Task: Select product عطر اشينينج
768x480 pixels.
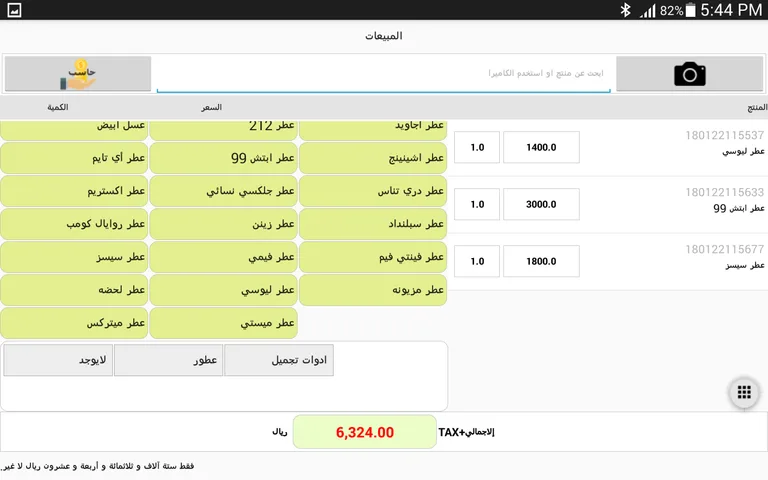Action: pos(373,158)
